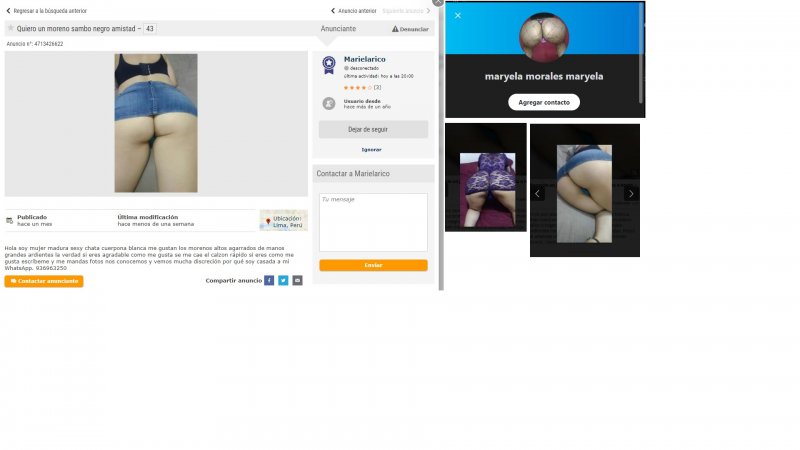Close the contact panel with white X
The image size is (800, 450).
point(458,15)
